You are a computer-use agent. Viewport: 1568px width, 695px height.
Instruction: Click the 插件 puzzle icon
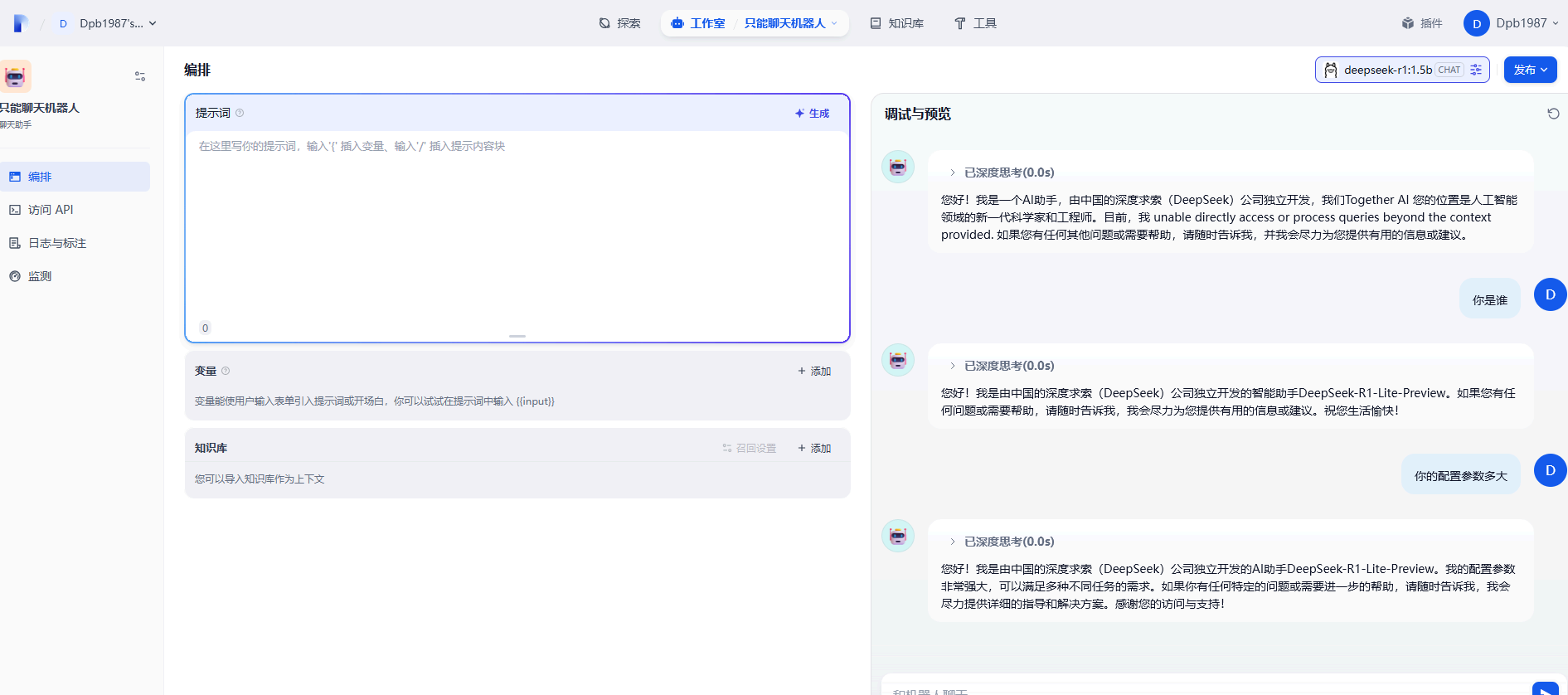1408,23
